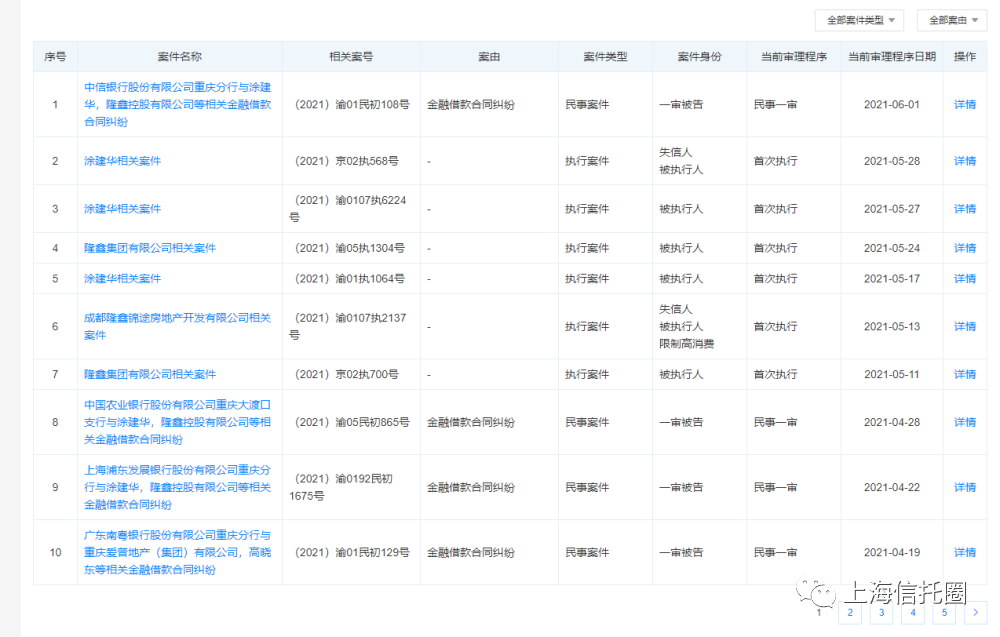Open the 全部案由 dropdown filter
1000x637 pixels.
(953, 20)
